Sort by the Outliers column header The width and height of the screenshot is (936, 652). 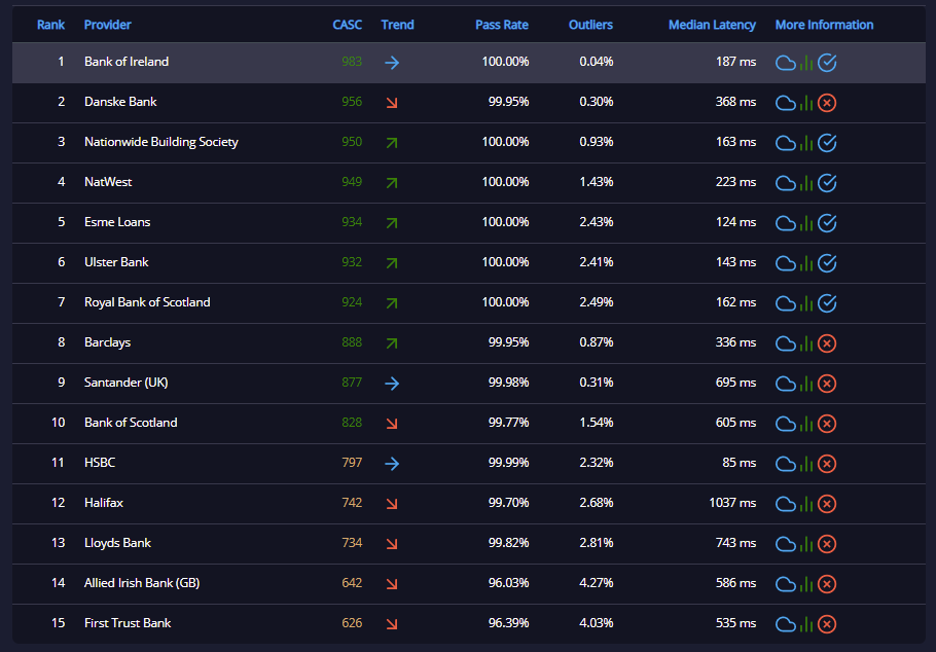click(591, 24)
